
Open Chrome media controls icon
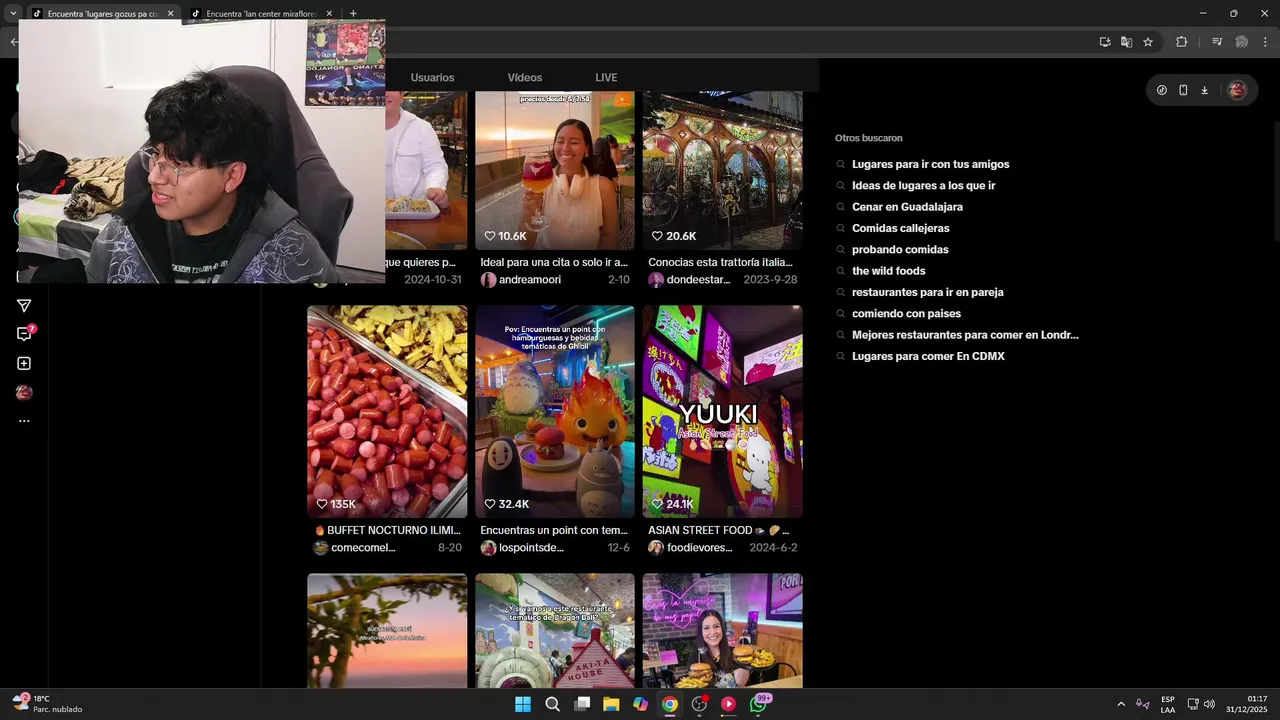(x=1217, y=42)
